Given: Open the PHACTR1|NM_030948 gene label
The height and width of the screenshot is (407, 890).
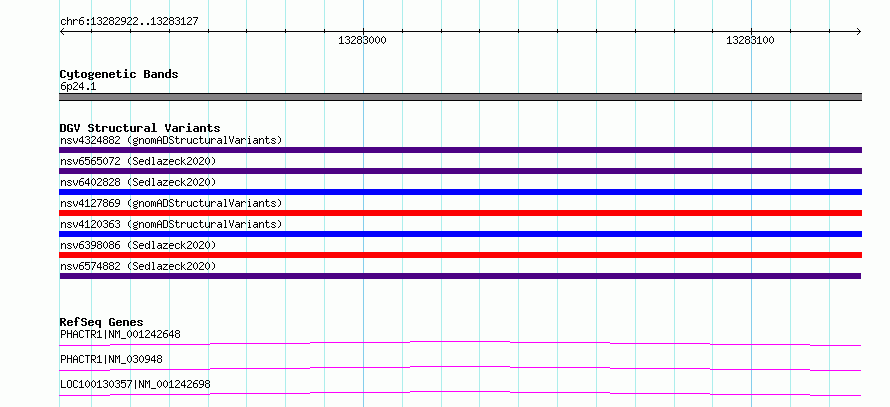Looking at the screenshot, I should click(x=111, y=359).
